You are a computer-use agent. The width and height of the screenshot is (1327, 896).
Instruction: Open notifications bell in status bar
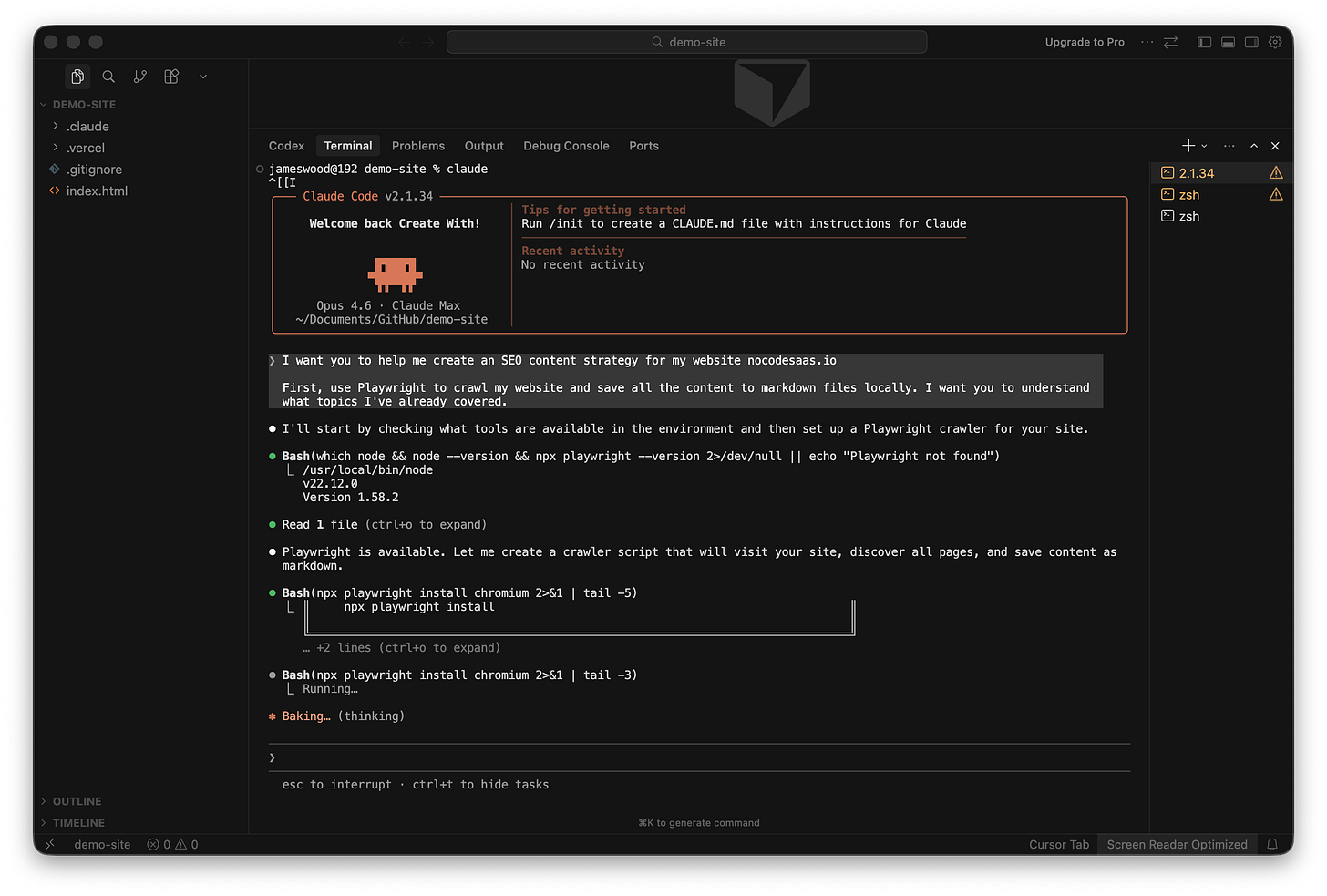(x=1272, y=845)
